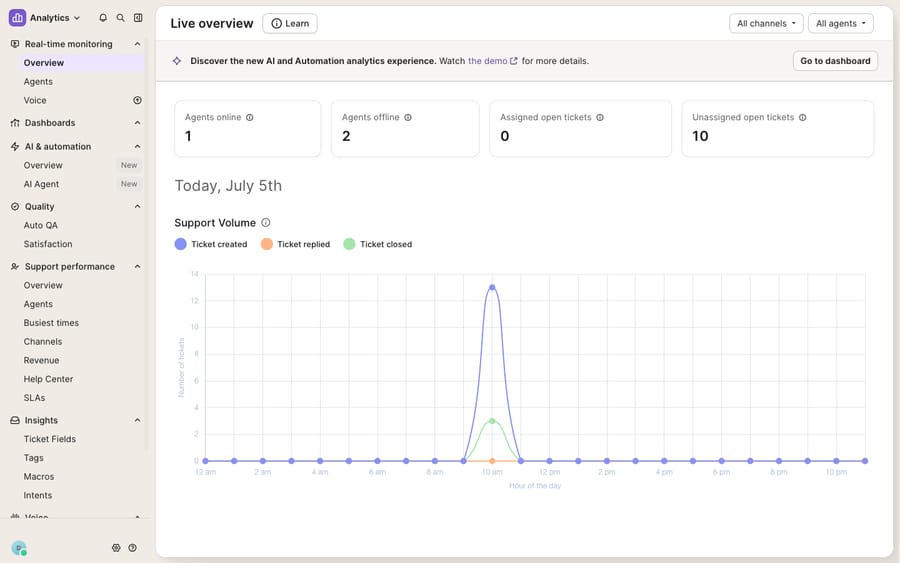Collapse sidebar panel icon
Image resolution: width=900 pixels, height=563 pixels.
[138, 18]
